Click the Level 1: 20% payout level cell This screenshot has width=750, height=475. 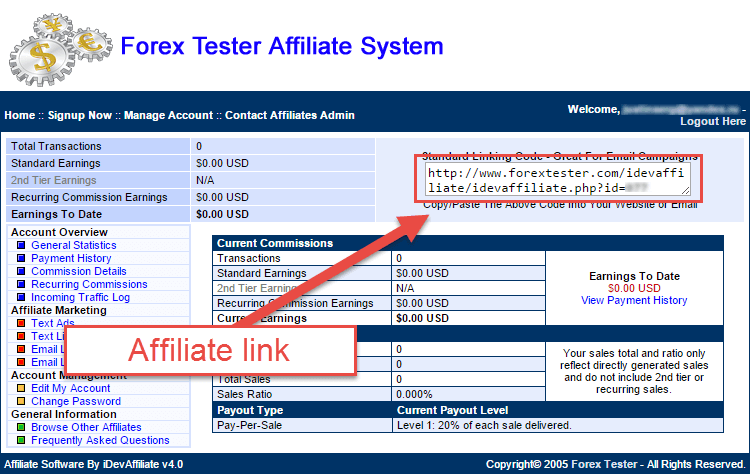point(558,425)
